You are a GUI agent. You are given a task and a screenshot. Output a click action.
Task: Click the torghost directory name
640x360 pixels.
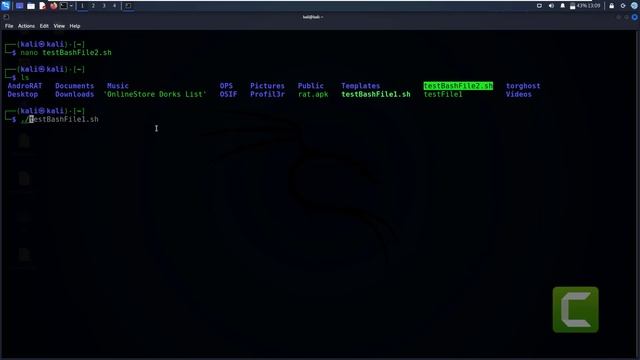coord(523,86)
